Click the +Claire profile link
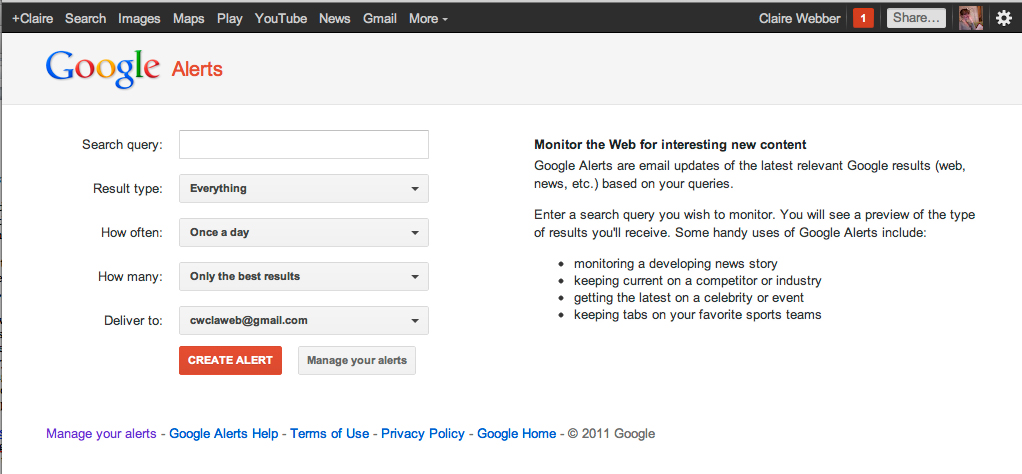The width and height of the screenshot is (1022, 474). pyautogui.click(x=32, y=18)
